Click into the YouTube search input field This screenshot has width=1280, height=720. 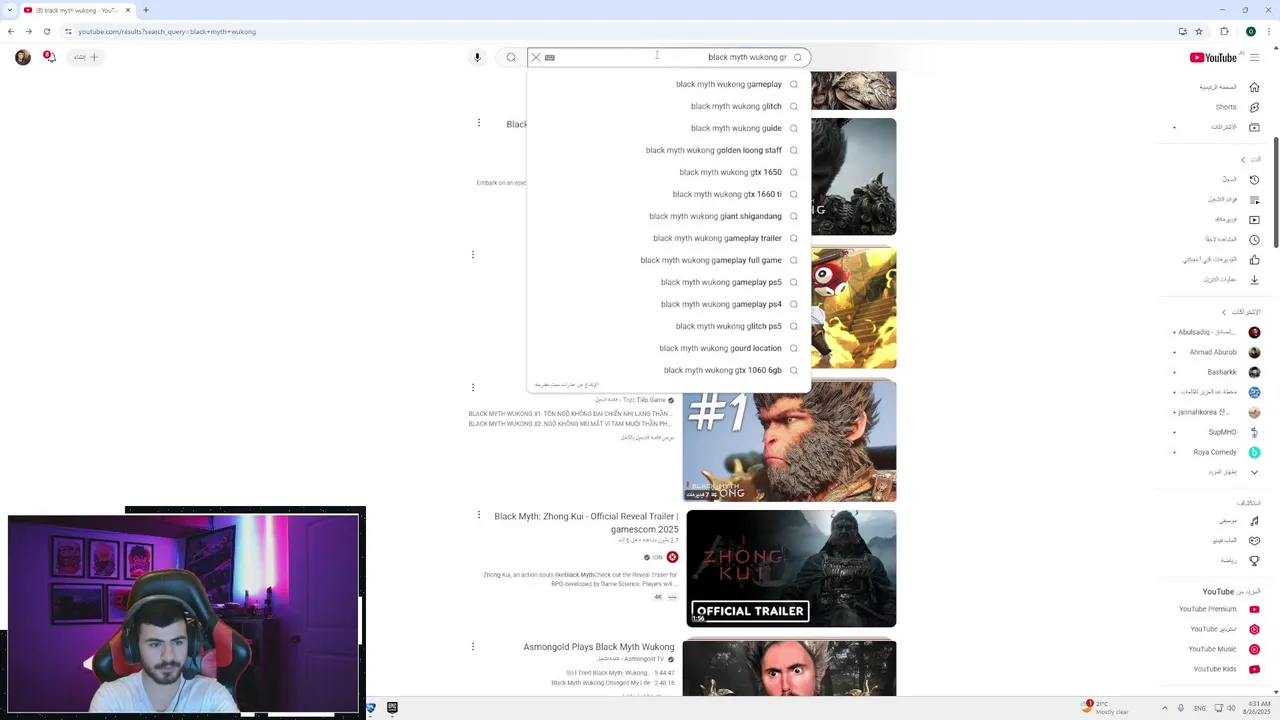672,57
